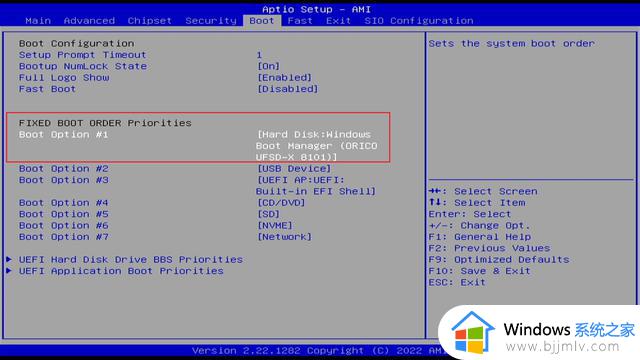Open the Main tab
The height and width of the screenshot is (360, 640).
(x=38, y=20)
